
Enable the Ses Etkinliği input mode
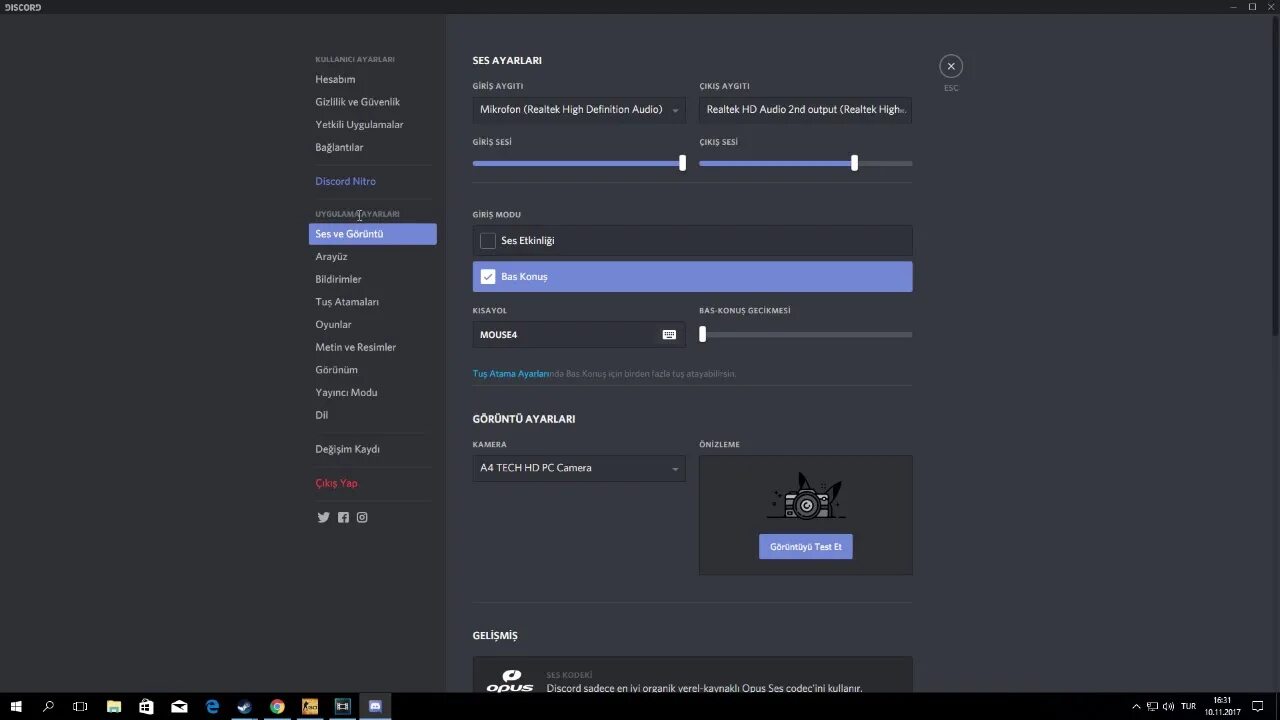(692, 241)
